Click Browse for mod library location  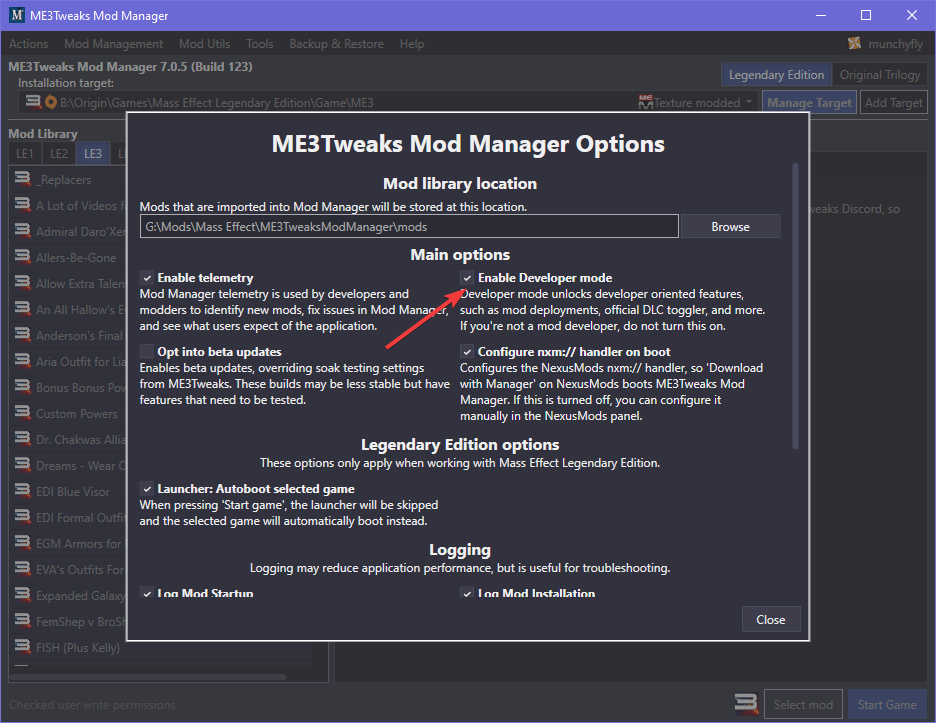click(x=730, y=226)
